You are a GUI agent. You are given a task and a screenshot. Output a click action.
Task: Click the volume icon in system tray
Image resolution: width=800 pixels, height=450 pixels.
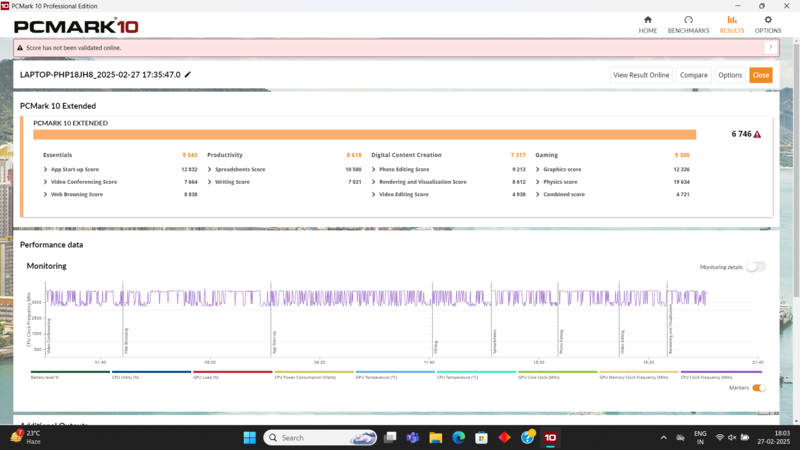732,437
